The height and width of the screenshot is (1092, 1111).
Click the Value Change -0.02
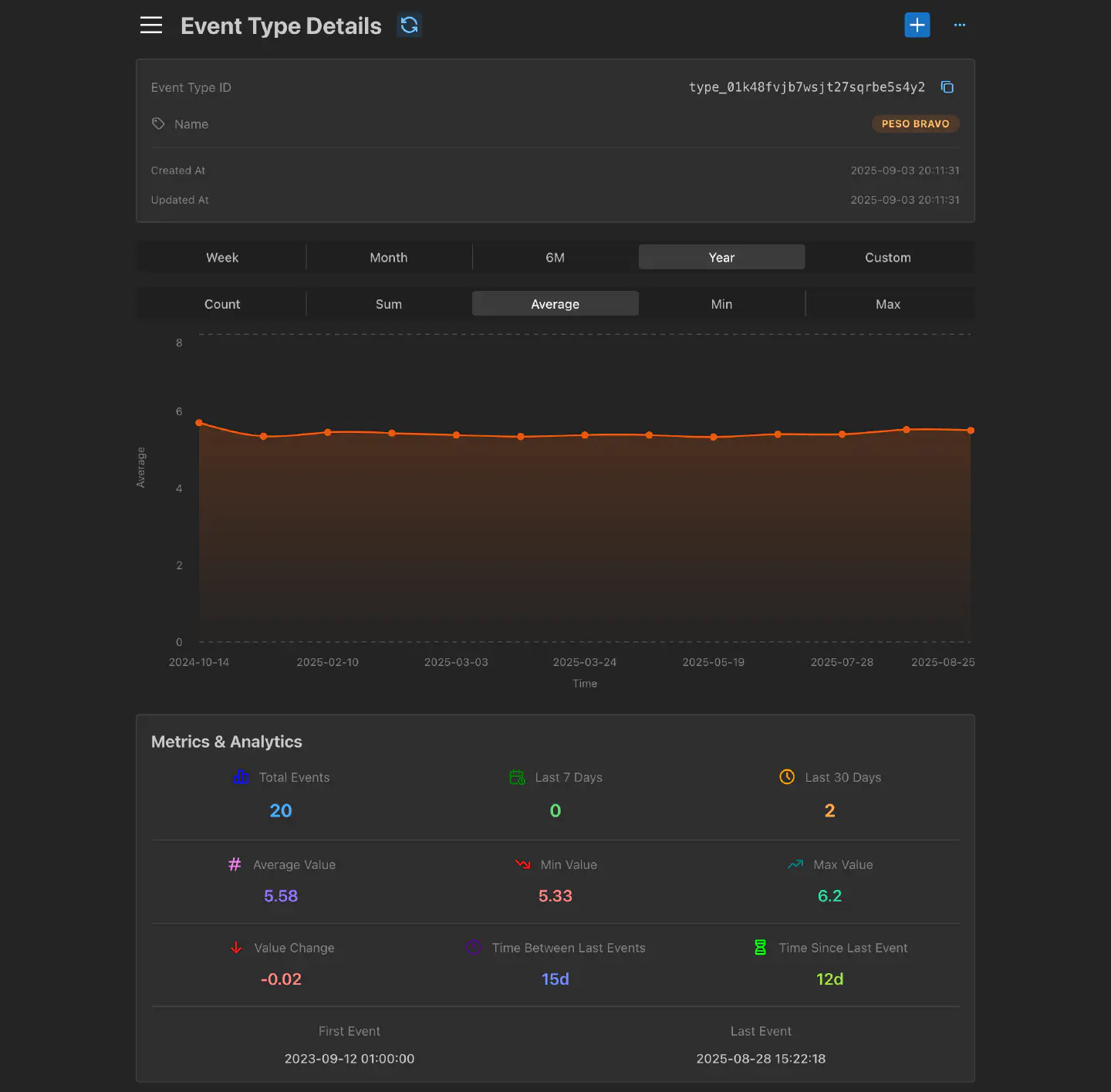coord(281,979)
